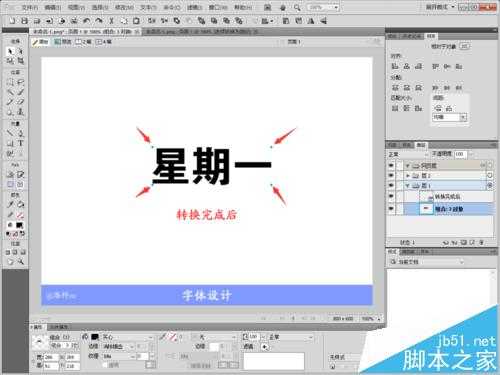Open fill color swatch in Properties panel
The width and height of the screenshot is (500, 375).
coord(95,337)
